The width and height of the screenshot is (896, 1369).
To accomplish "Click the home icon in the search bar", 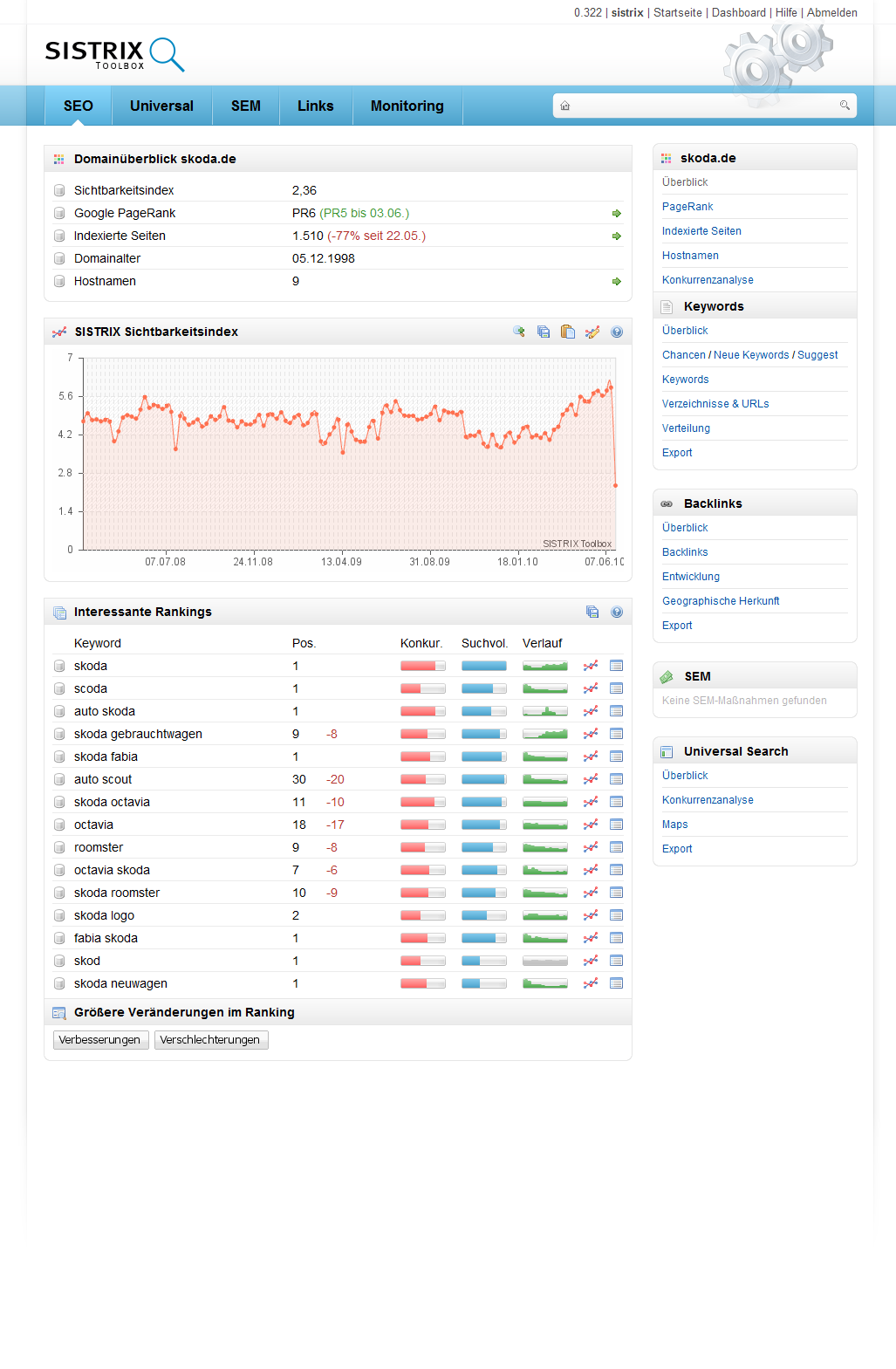I will (565, 106).
